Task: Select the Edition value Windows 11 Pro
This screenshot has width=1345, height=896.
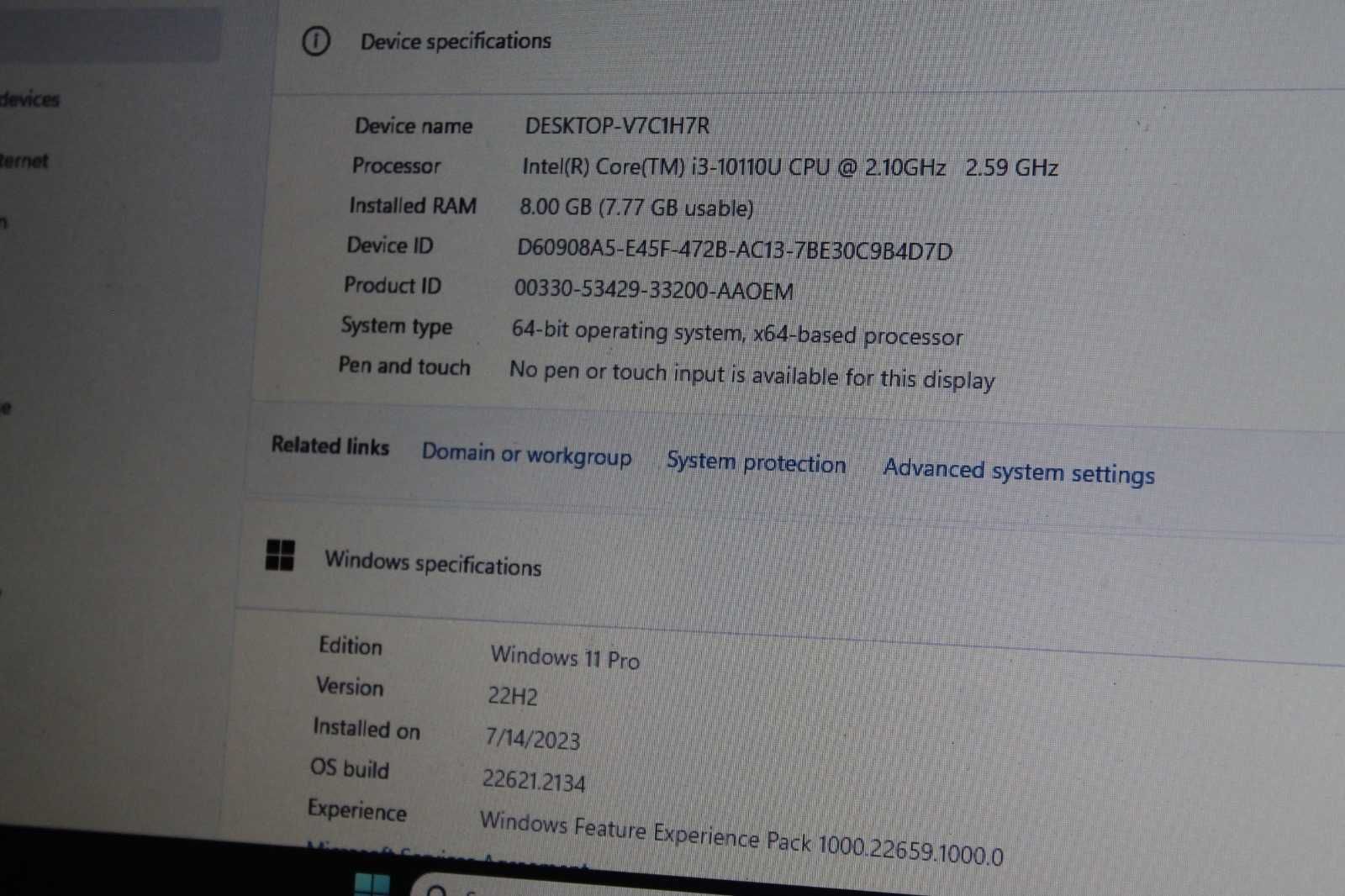Action: coord(565,656)
